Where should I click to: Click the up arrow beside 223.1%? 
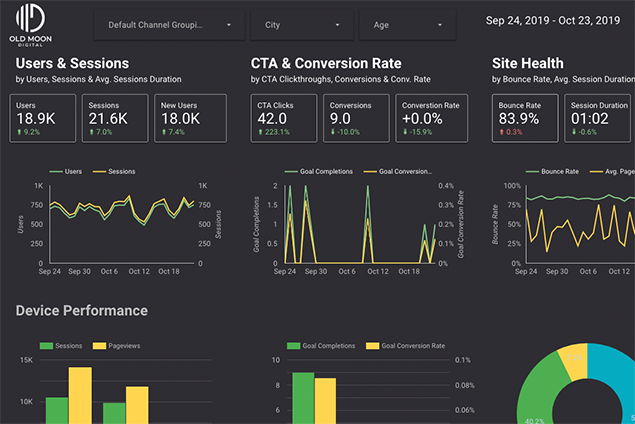pos(260,132)
